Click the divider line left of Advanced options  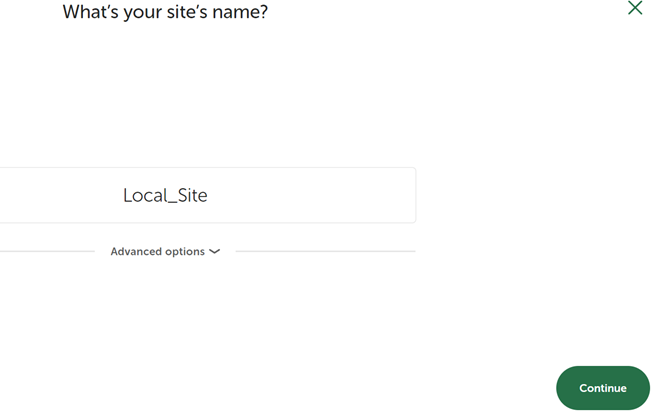(x=47, y=252)
